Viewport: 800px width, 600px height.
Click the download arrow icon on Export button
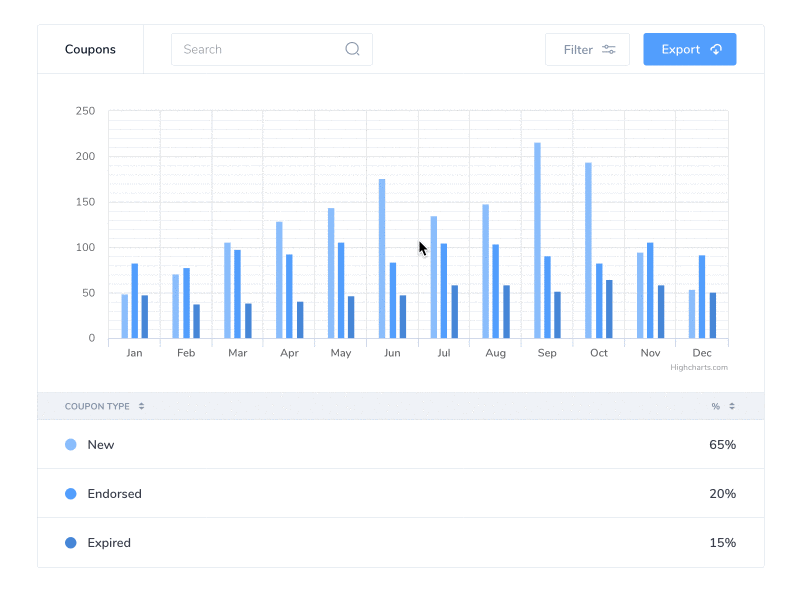pyautogui.click(x=714, y=48)
